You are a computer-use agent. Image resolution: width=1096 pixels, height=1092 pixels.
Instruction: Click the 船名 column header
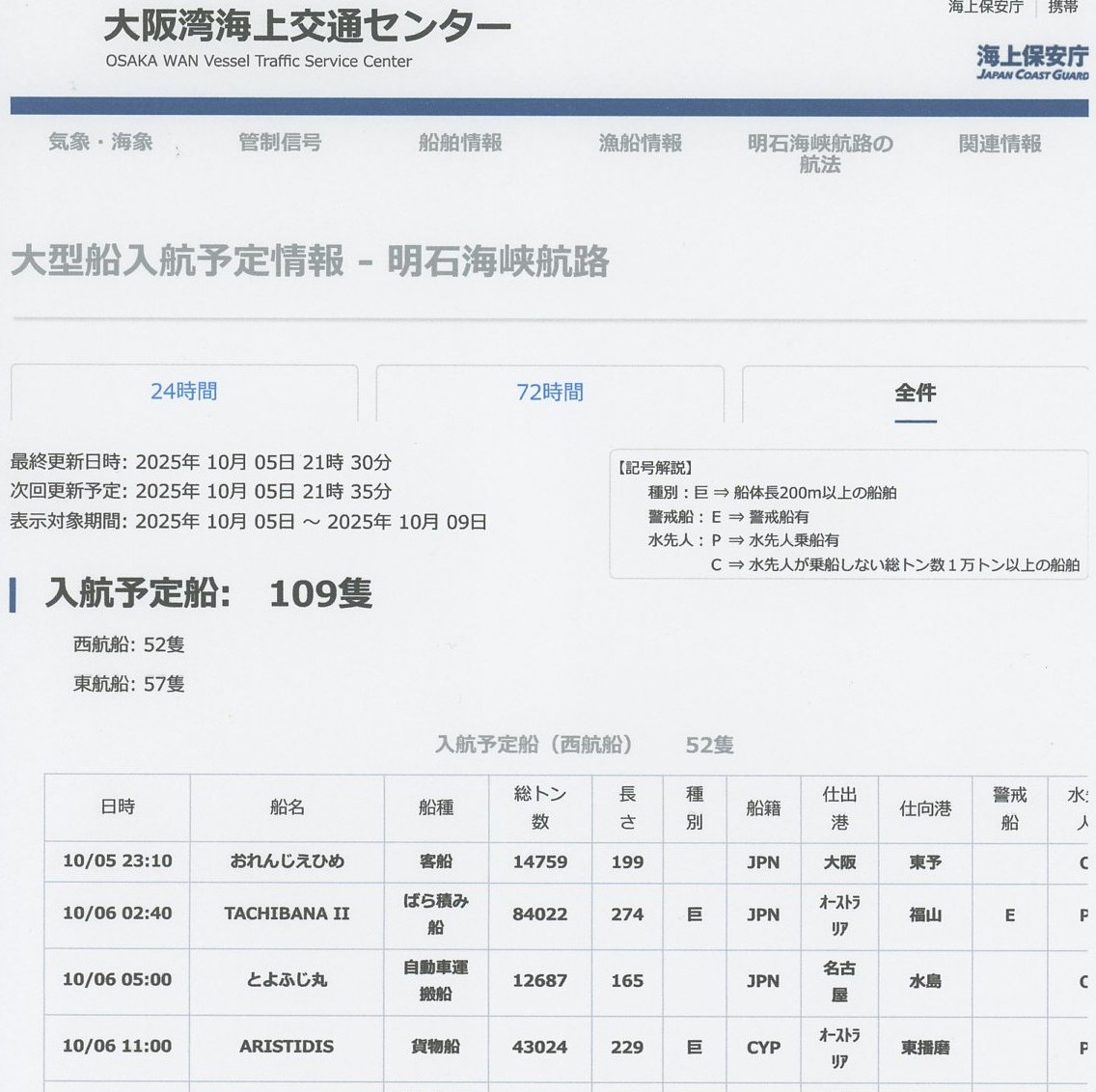click(287, 807)
